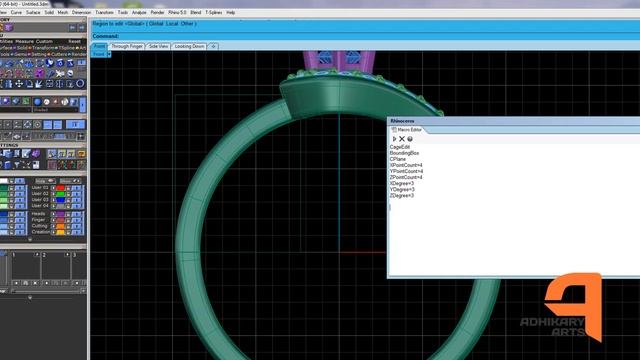Open the Front viewport title dropdown
640x360 pixels.
pos(109,54)
